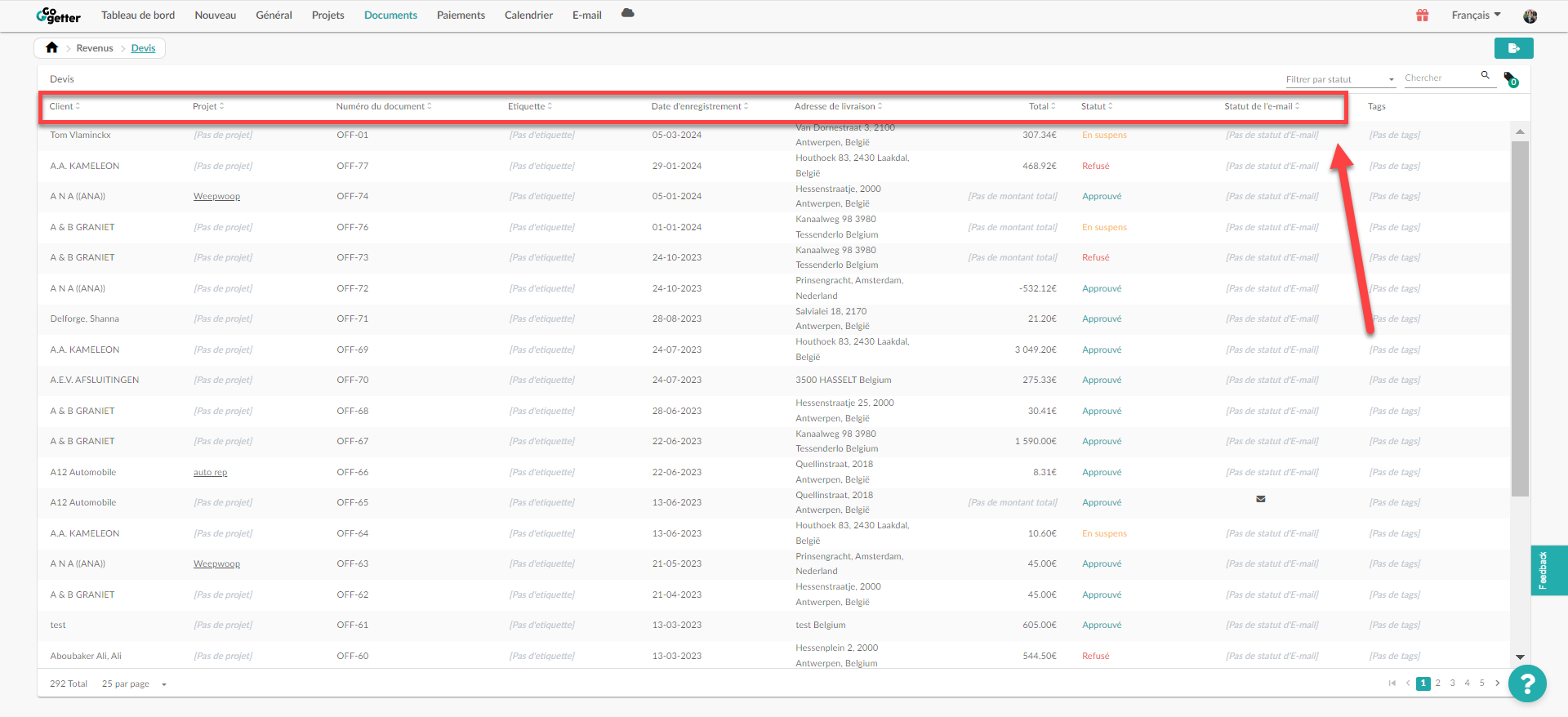Click document number OFF-77
This screenshot has height=717, width=1568.
[x=352, y=166]
